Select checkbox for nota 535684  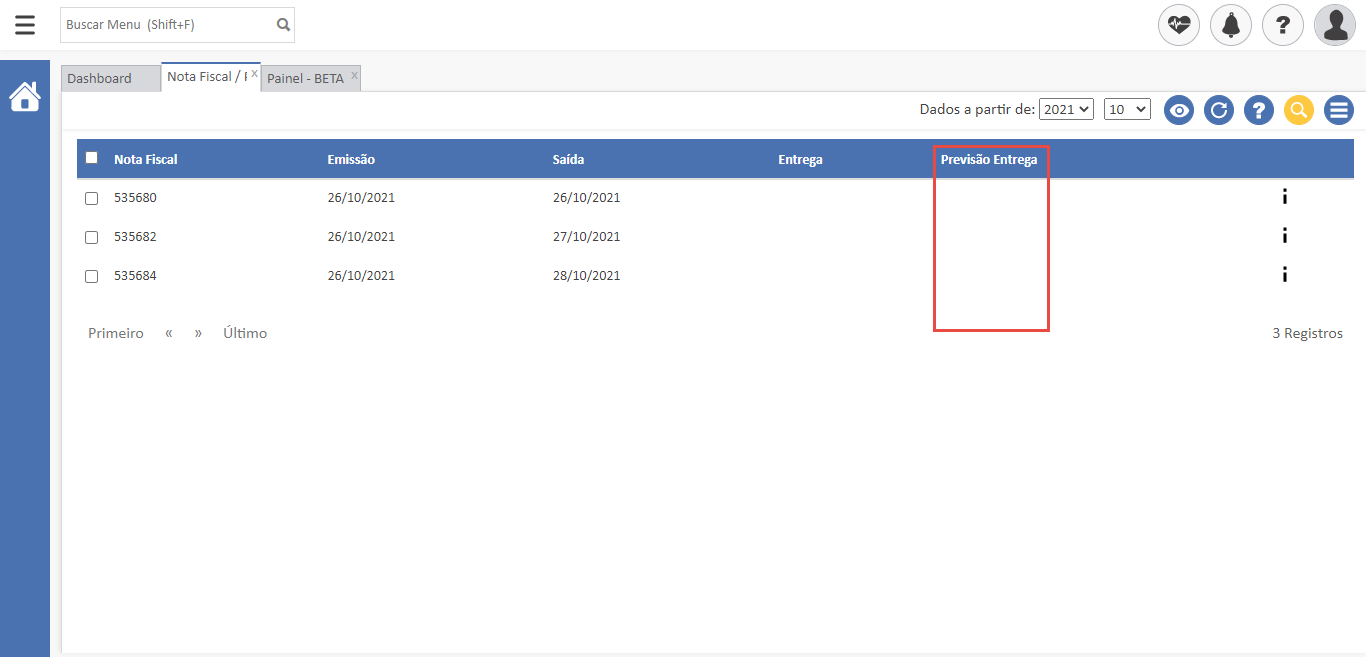point(92,276)
